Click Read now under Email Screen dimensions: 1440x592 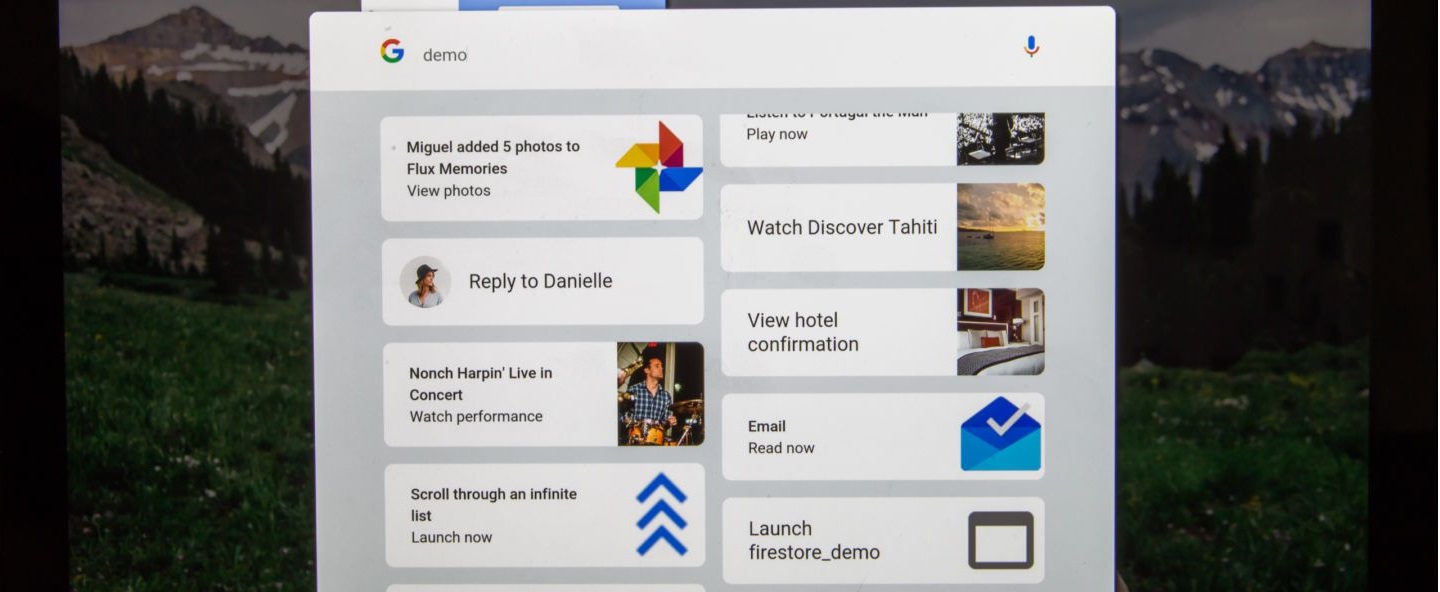(781, 448)
